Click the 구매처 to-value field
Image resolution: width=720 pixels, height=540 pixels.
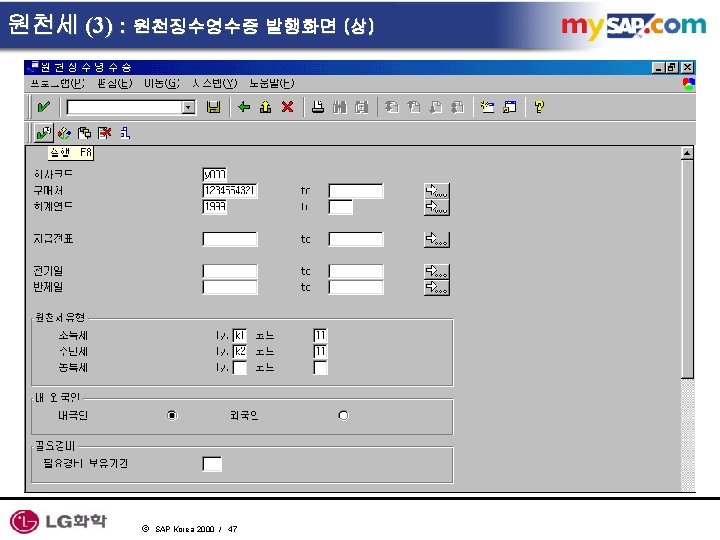(x=356, y=191)
